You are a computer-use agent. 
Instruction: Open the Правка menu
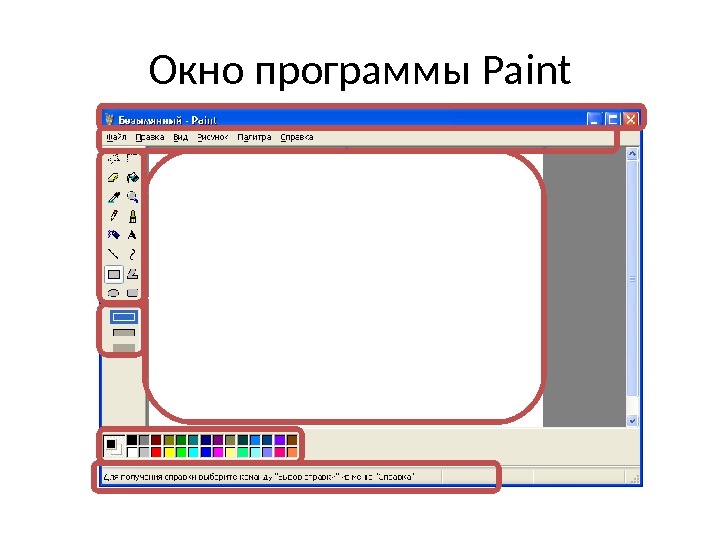(150, 137)
